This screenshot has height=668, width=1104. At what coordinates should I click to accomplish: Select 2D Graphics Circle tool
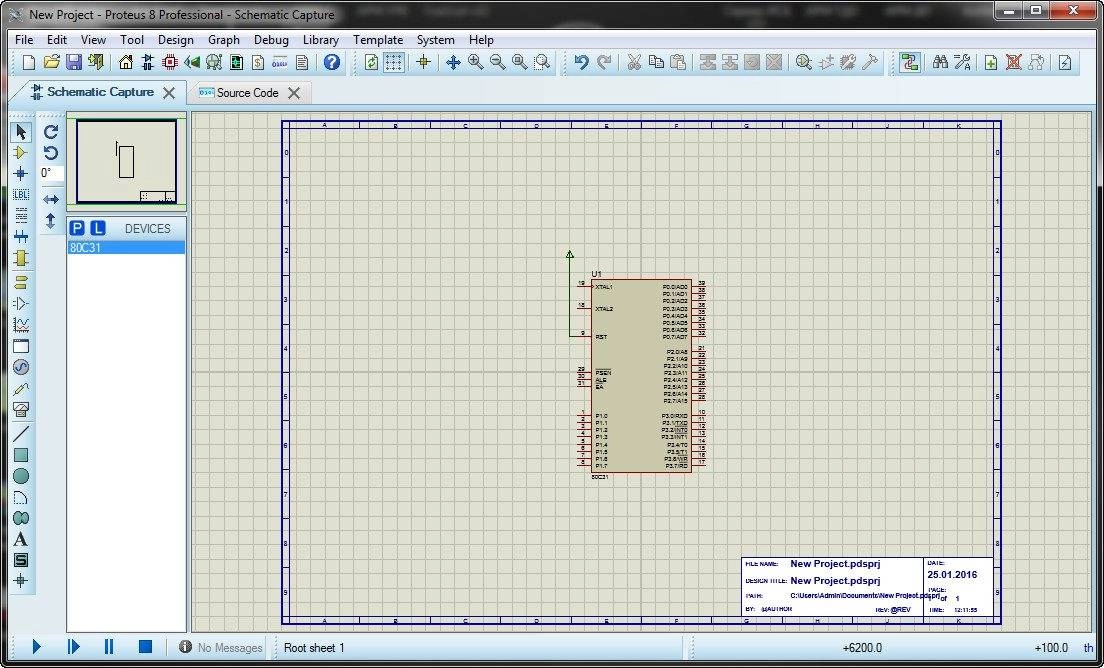coord(21,477)
